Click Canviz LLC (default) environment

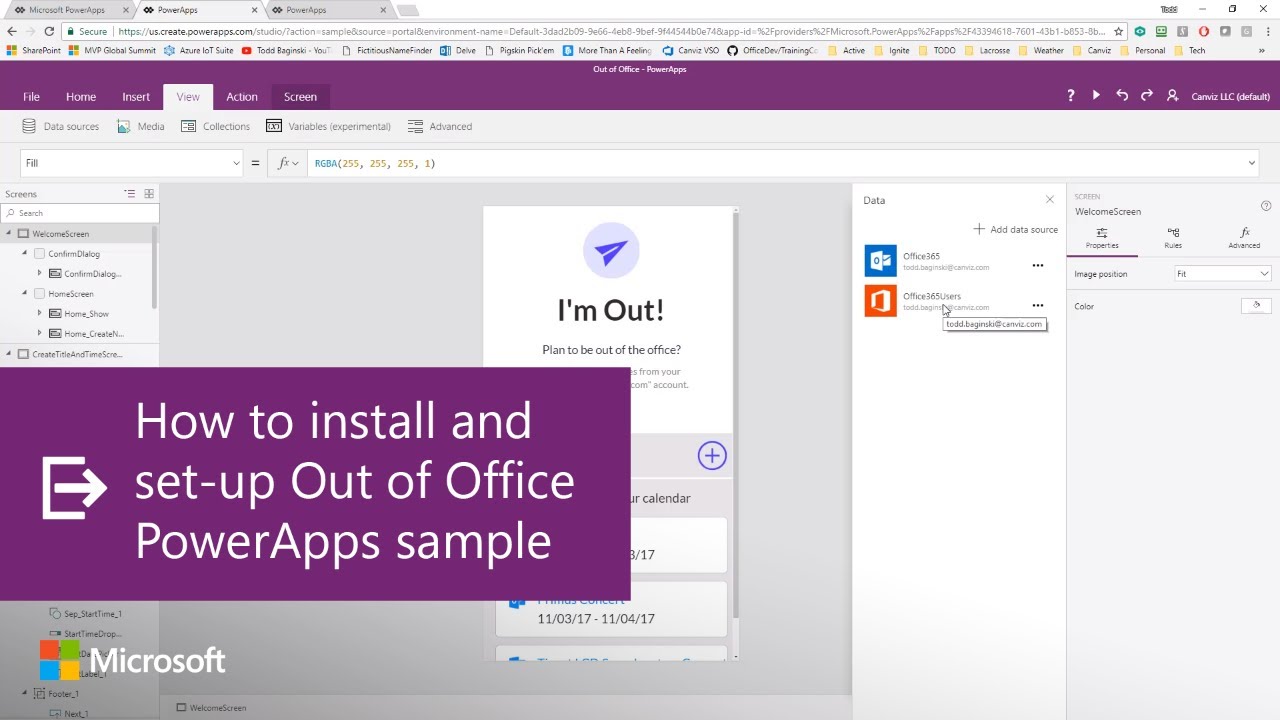click(x=1231, y=97)
